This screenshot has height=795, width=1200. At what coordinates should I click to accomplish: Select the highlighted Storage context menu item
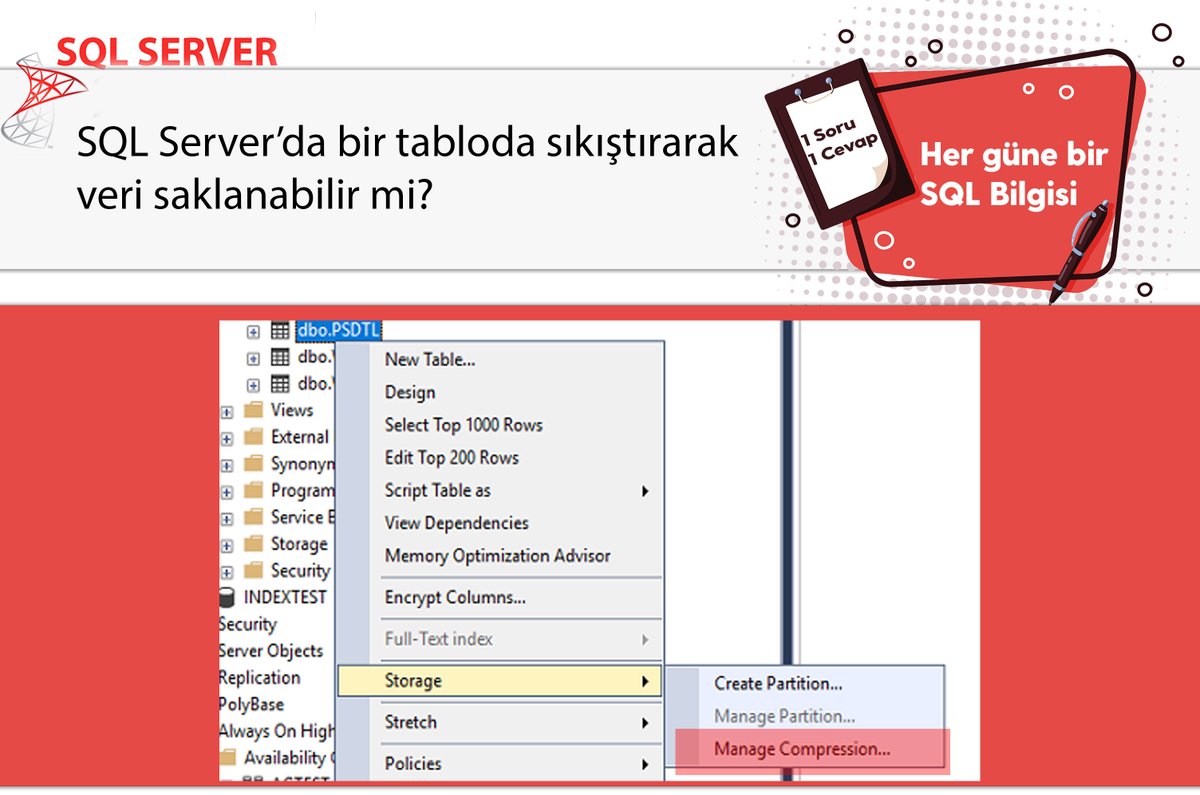click(x=499, y=681)
